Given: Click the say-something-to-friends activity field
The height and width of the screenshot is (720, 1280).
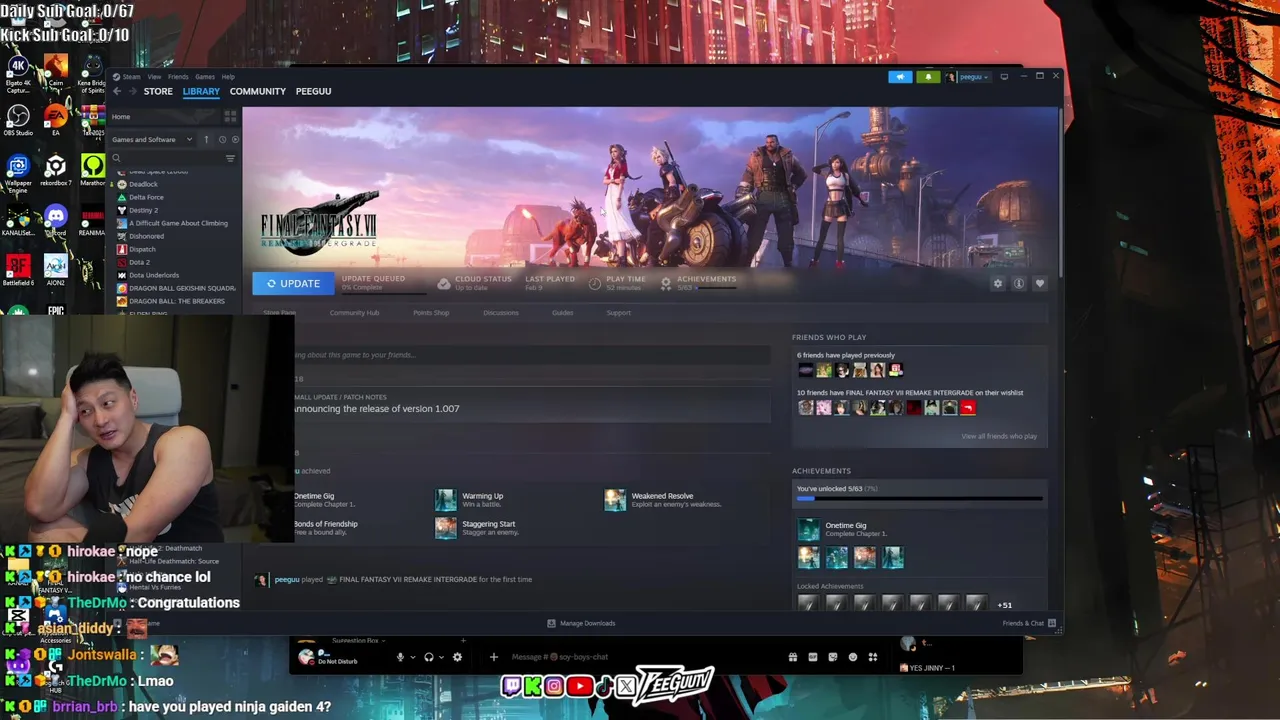Looking at the screenshot, I should click(532, 355).
